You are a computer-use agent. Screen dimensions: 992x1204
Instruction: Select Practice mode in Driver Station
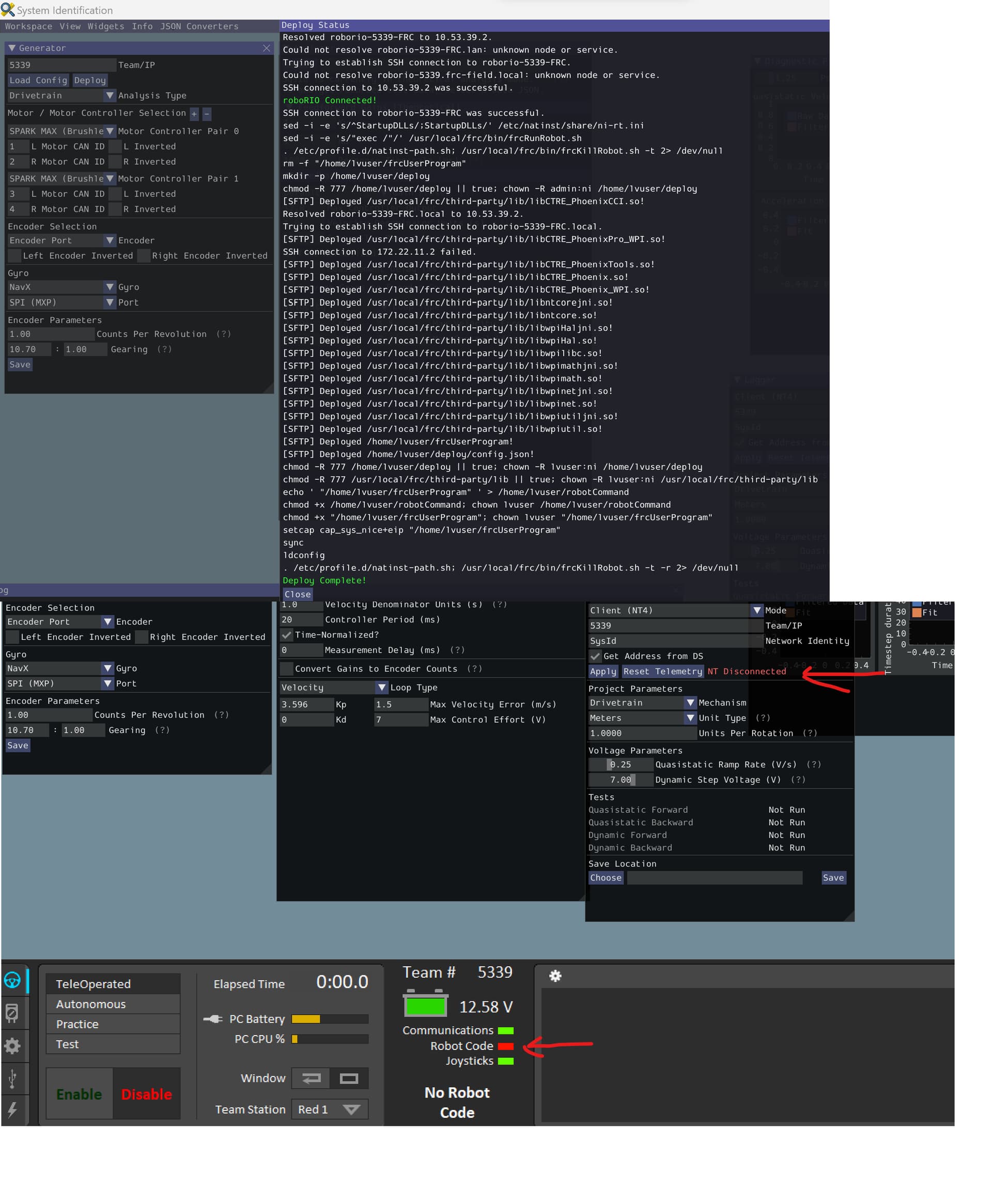113,1024
